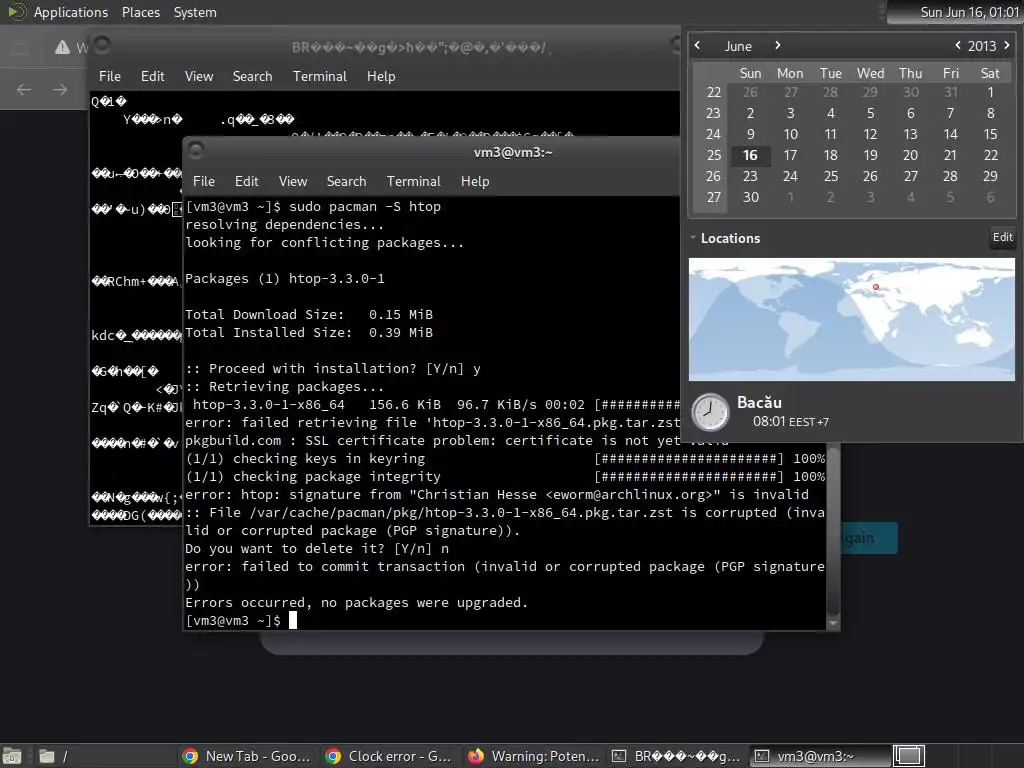Go to next month after June
Screen dimensions: 1024x768
[x=777, y=45]
